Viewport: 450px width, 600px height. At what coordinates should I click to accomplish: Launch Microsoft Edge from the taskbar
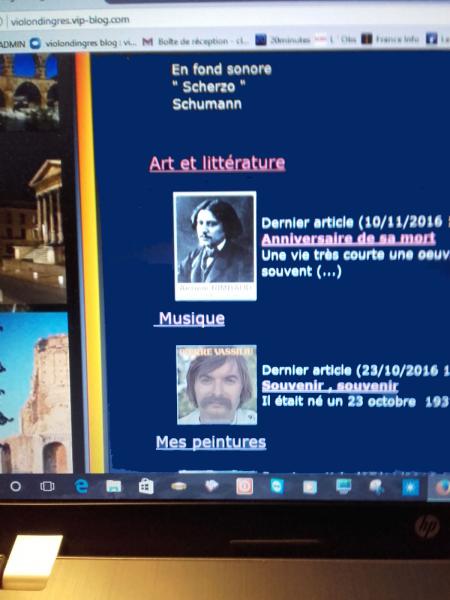click(x=81, y=486)
